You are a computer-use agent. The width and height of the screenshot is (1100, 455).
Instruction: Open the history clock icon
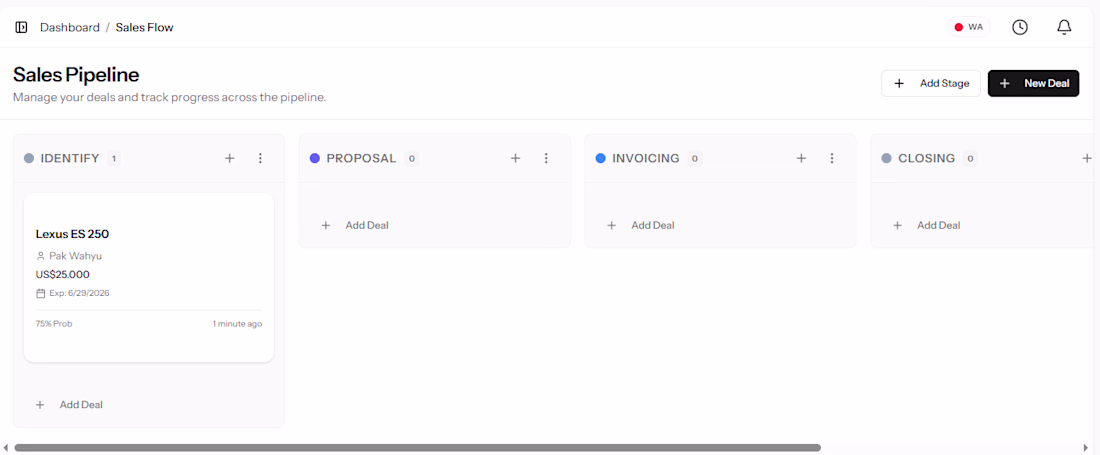1019,27
